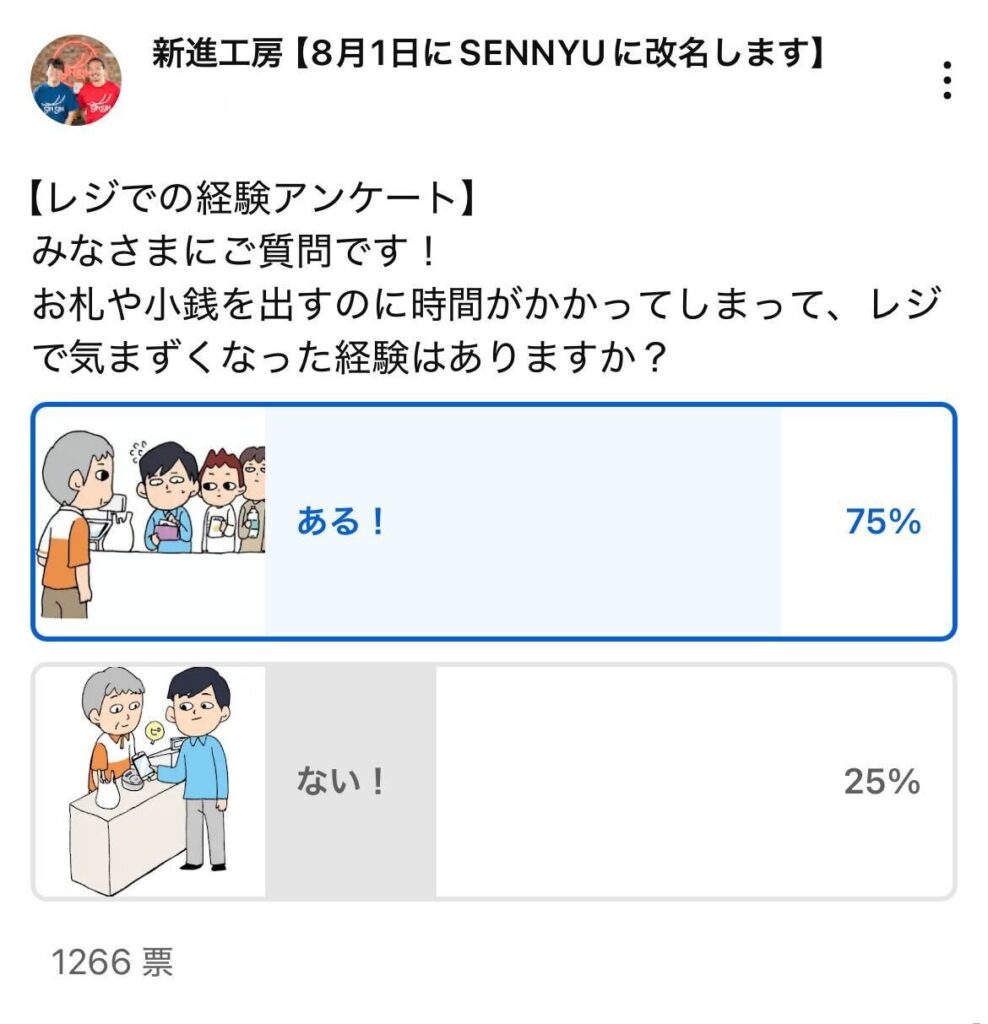Click the みなさまにご質問です！ text line

pos(234,252)
